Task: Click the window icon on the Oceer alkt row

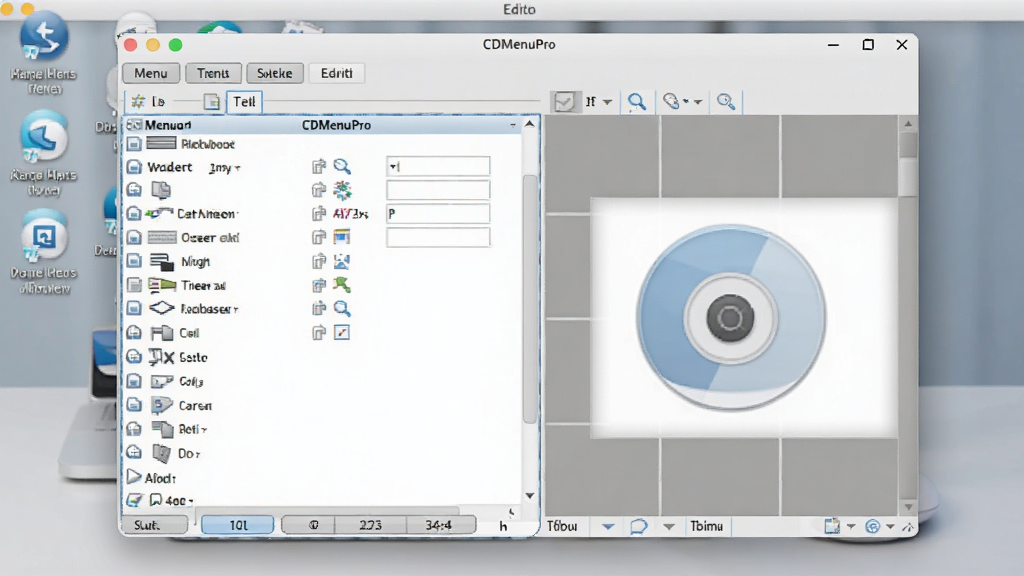Action: coord(342,237)
